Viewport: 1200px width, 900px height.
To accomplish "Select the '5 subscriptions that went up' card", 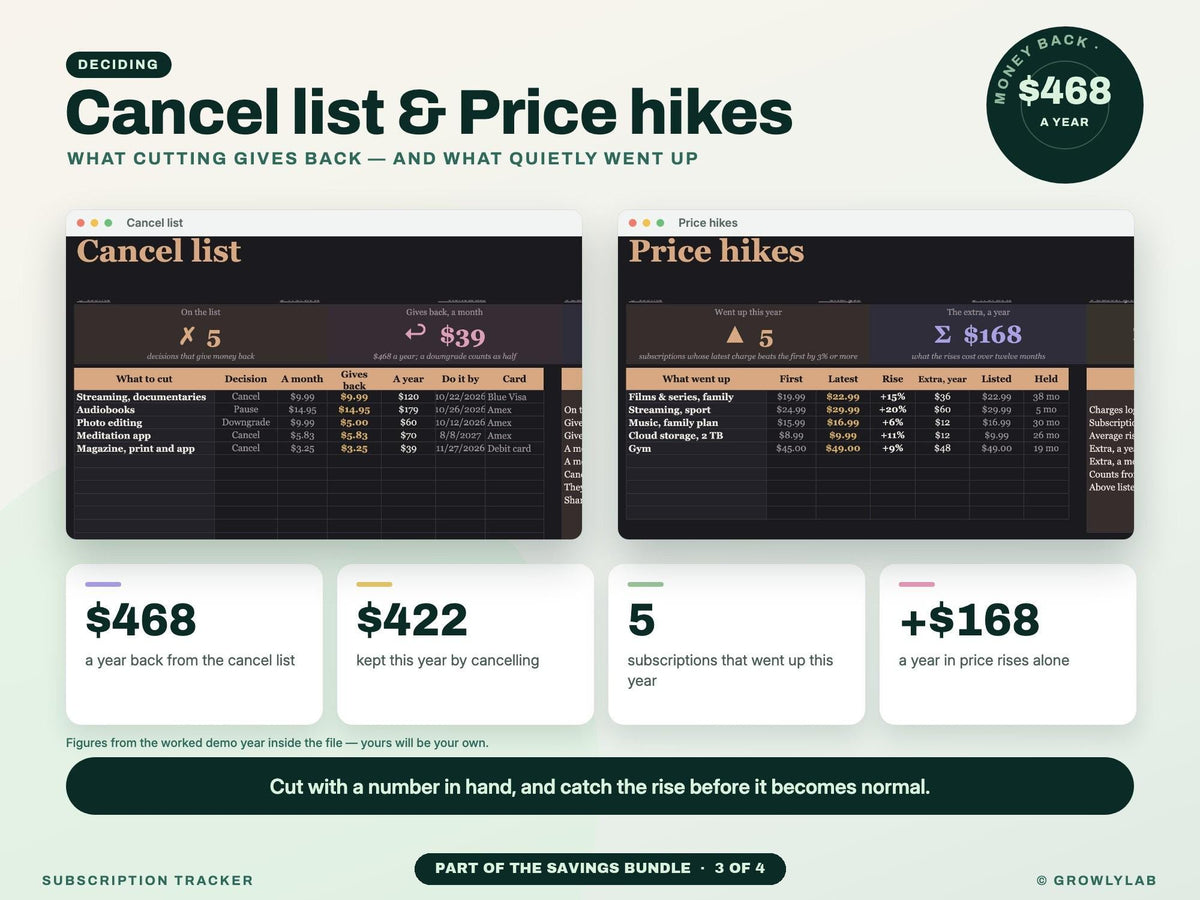I will [736, 644].
